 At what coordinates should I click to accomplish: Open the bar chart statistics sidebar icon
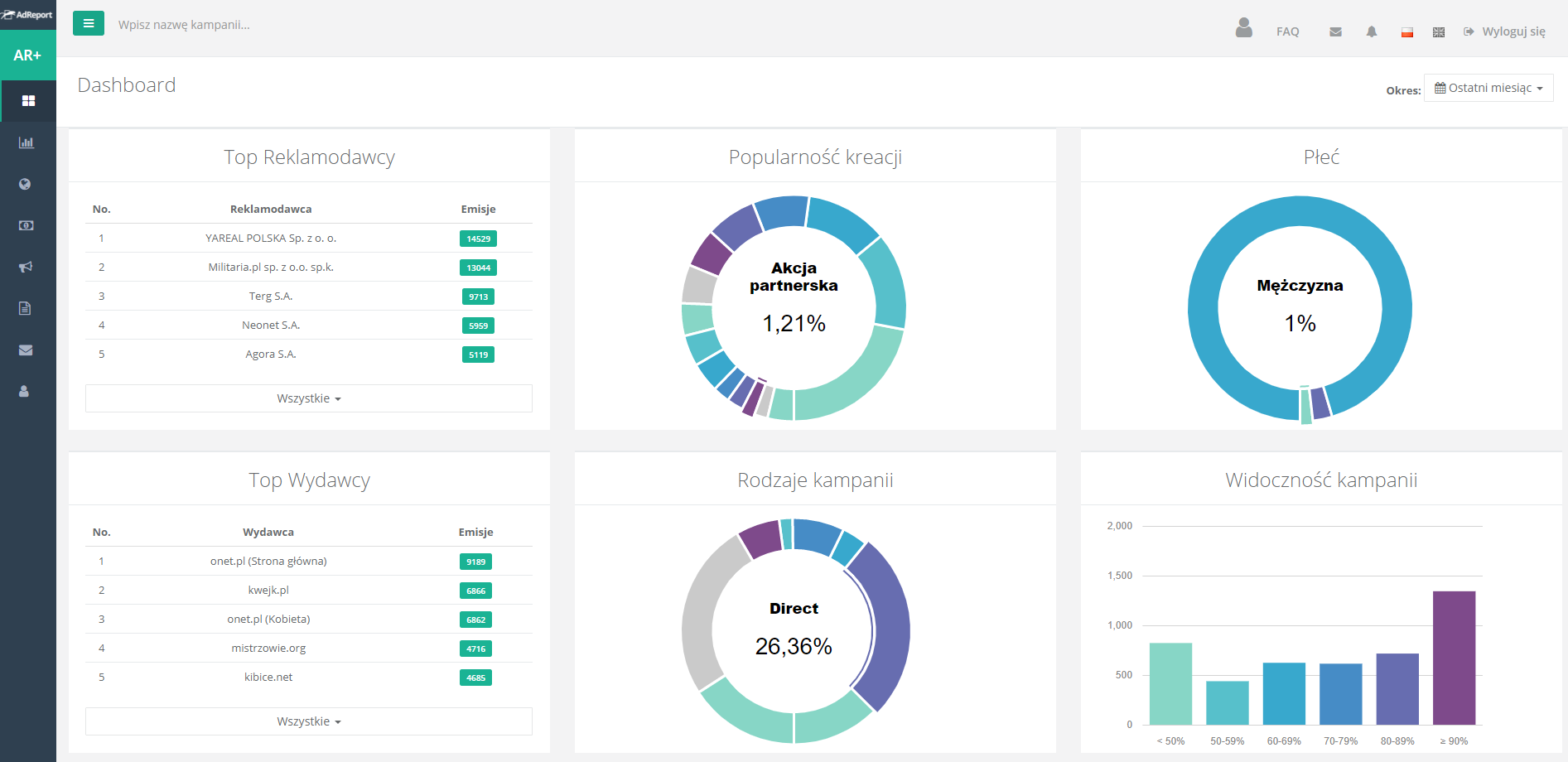pos(27,142)
